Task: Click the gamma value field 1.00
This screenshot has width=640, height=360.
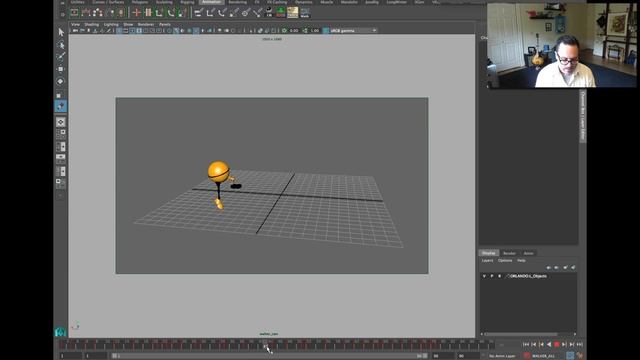Action: [315, 31]
